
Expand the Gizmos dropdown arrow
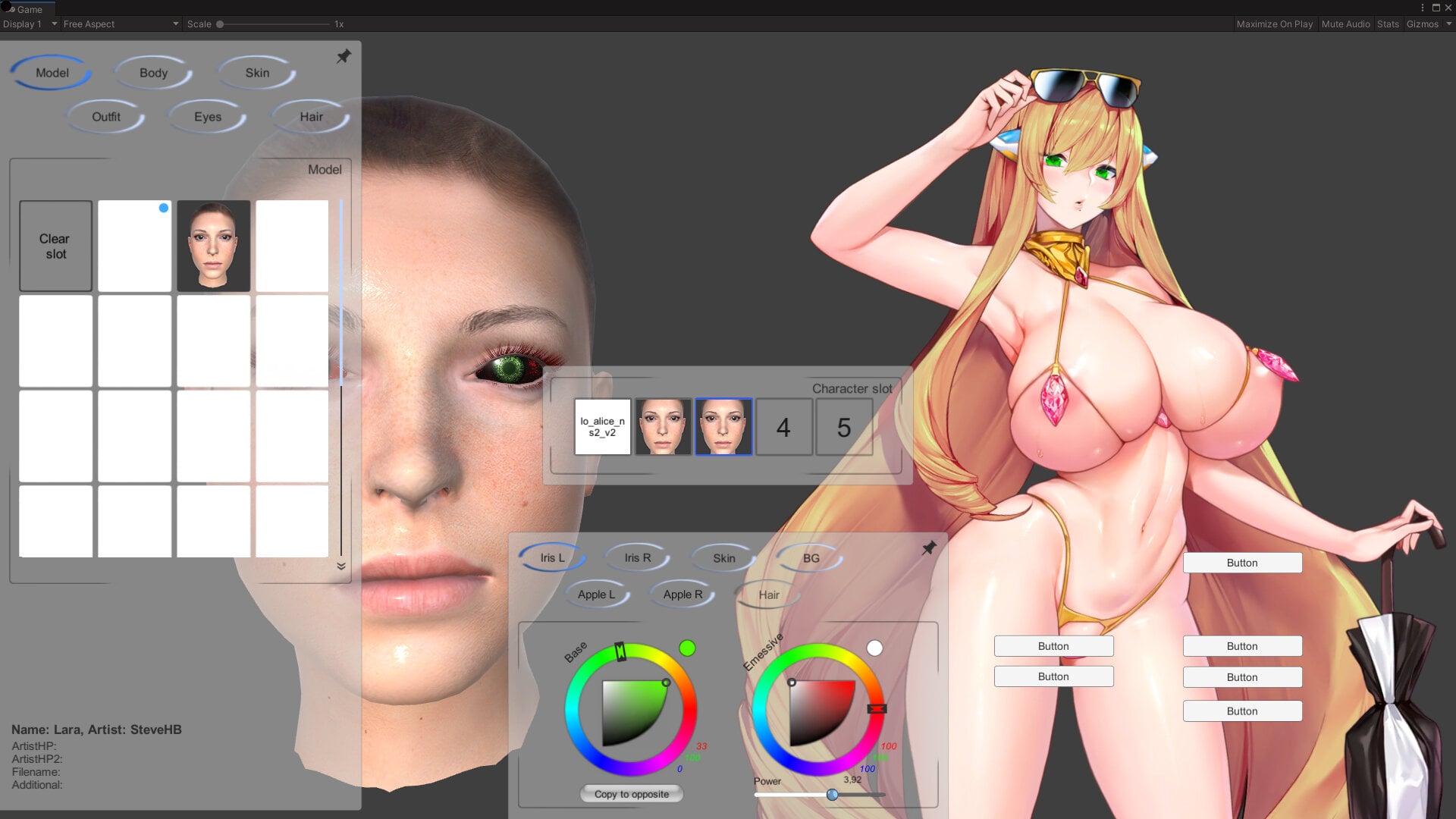[x=1448, y=24]
